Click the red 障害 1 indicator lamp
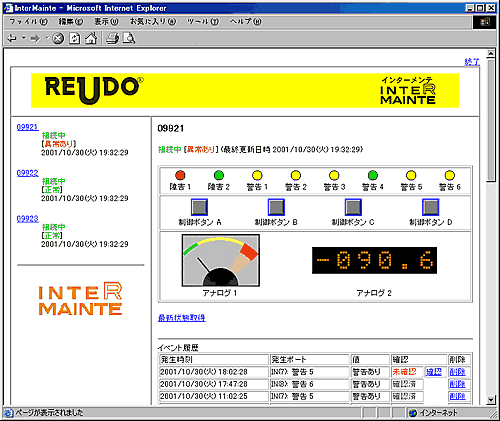The width and height of the screenshot is (500, 421). pyautogui.click(x=180, y=175)
